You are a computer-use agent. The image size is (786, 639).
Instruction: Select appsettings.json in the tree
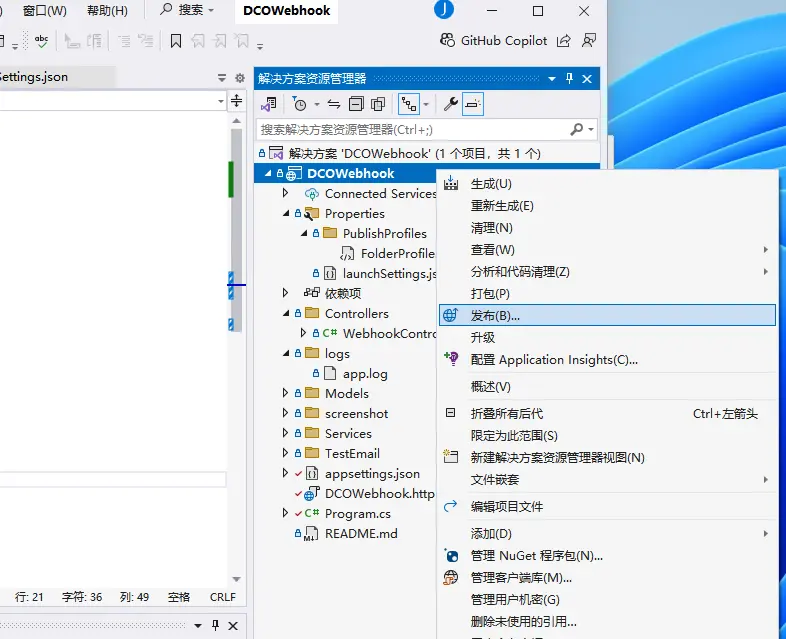pos(372,473)
